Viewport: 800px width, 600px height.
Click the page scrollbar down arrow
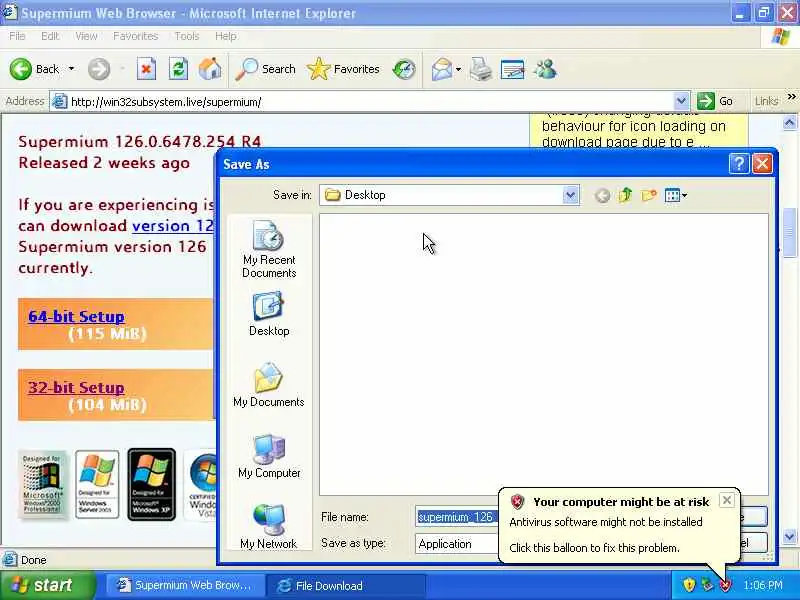coord(790,536)
